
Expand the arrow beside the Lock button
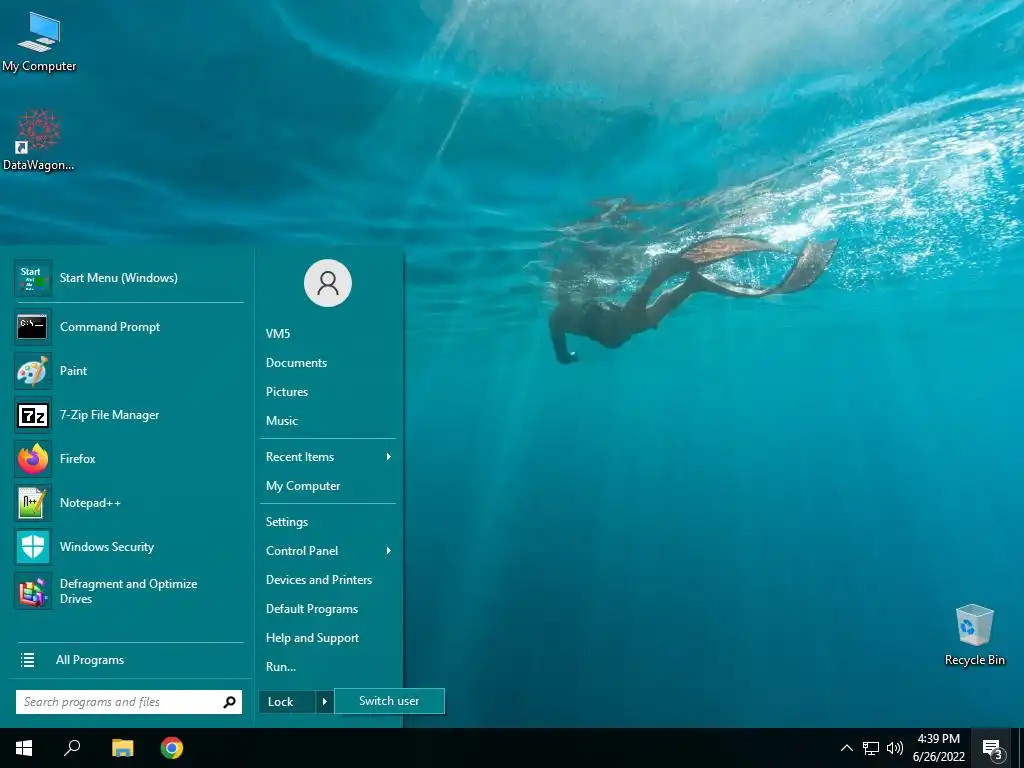(325, 702)
